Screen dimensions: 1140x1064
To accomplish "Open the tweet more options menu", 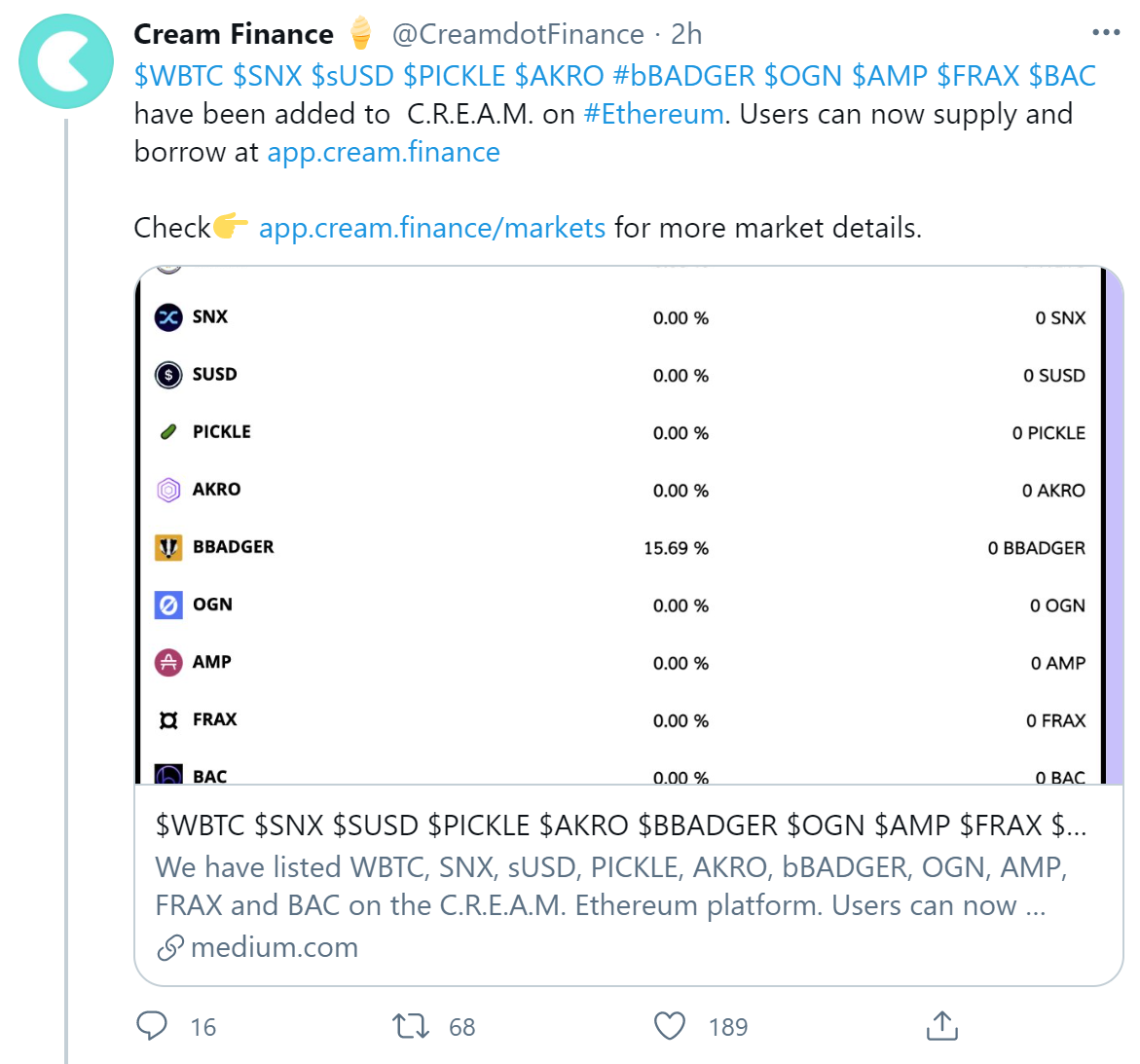I will tap(1106, 33).
